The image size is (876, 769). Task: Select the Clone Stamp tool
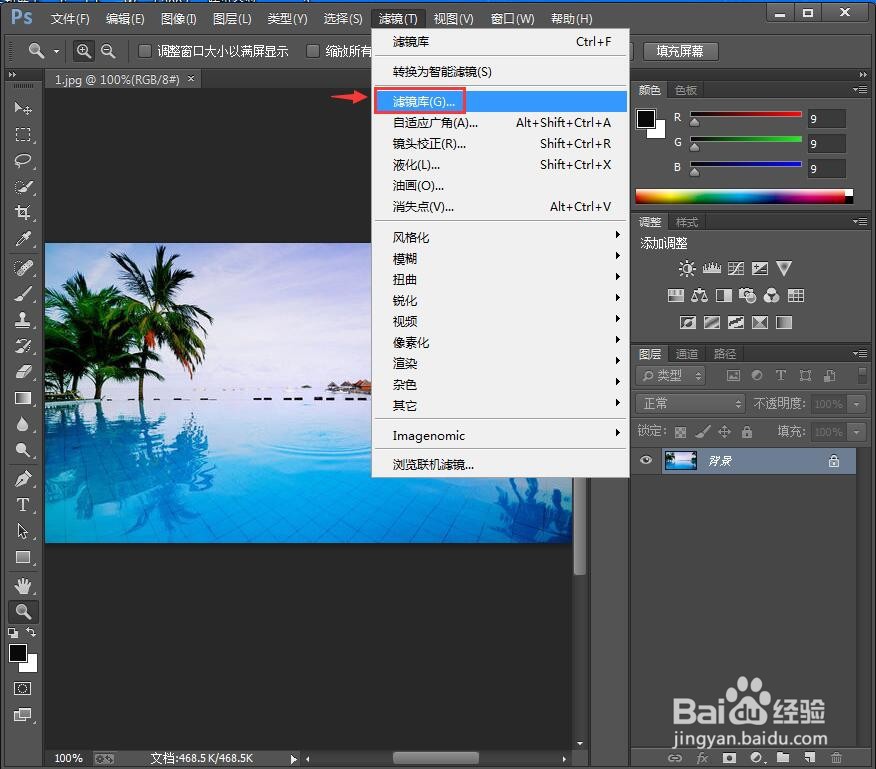tap(23, 320)
